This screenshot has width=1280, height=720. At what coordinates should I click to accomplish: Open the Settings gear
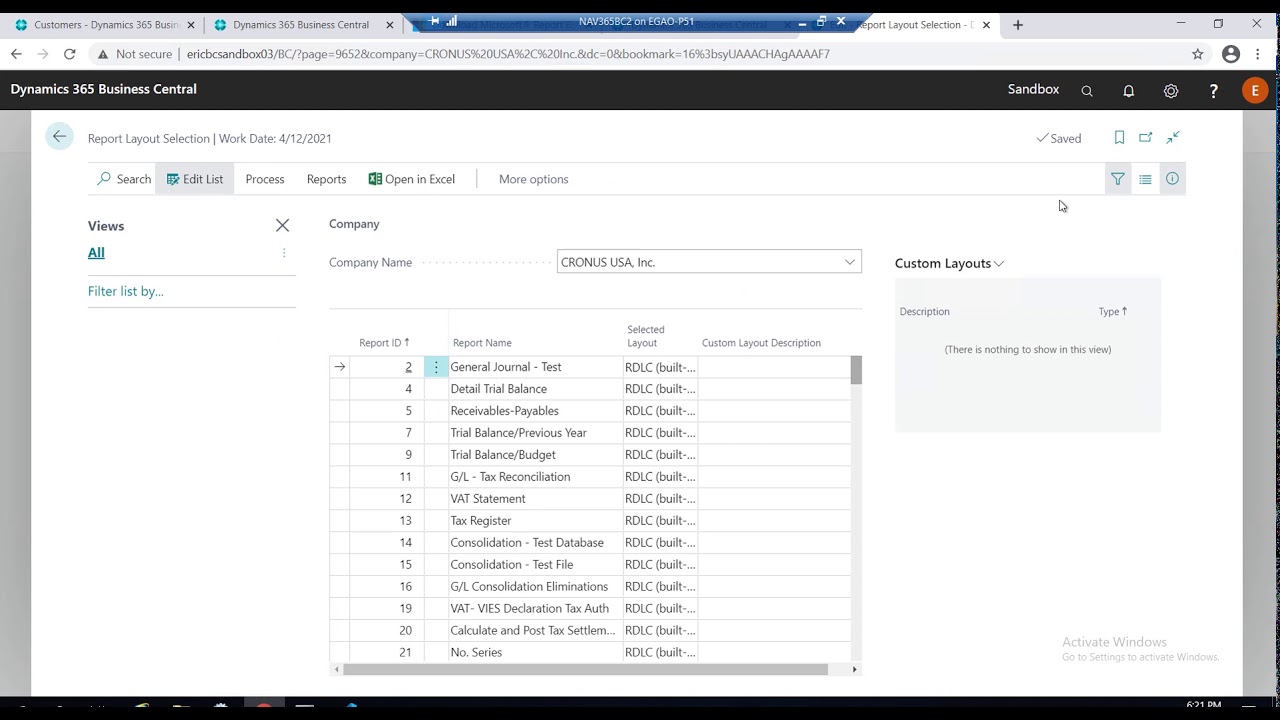(1171, 91)
